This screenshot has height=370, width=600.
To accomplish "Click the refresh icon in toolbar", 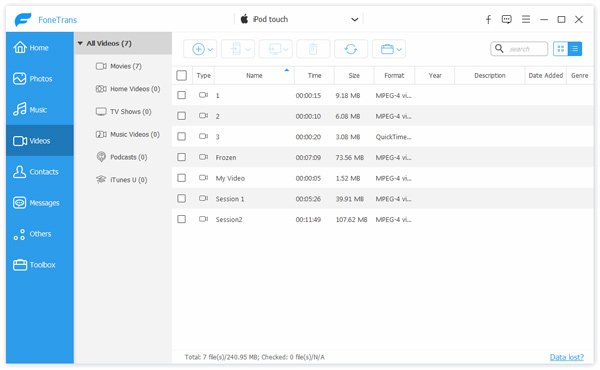I will point(351,49).
